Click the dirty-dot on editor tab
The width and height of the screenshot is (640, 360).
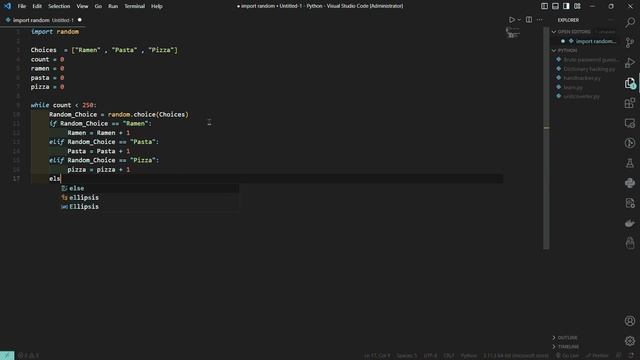pyautogui.click(x=80, y=20)
